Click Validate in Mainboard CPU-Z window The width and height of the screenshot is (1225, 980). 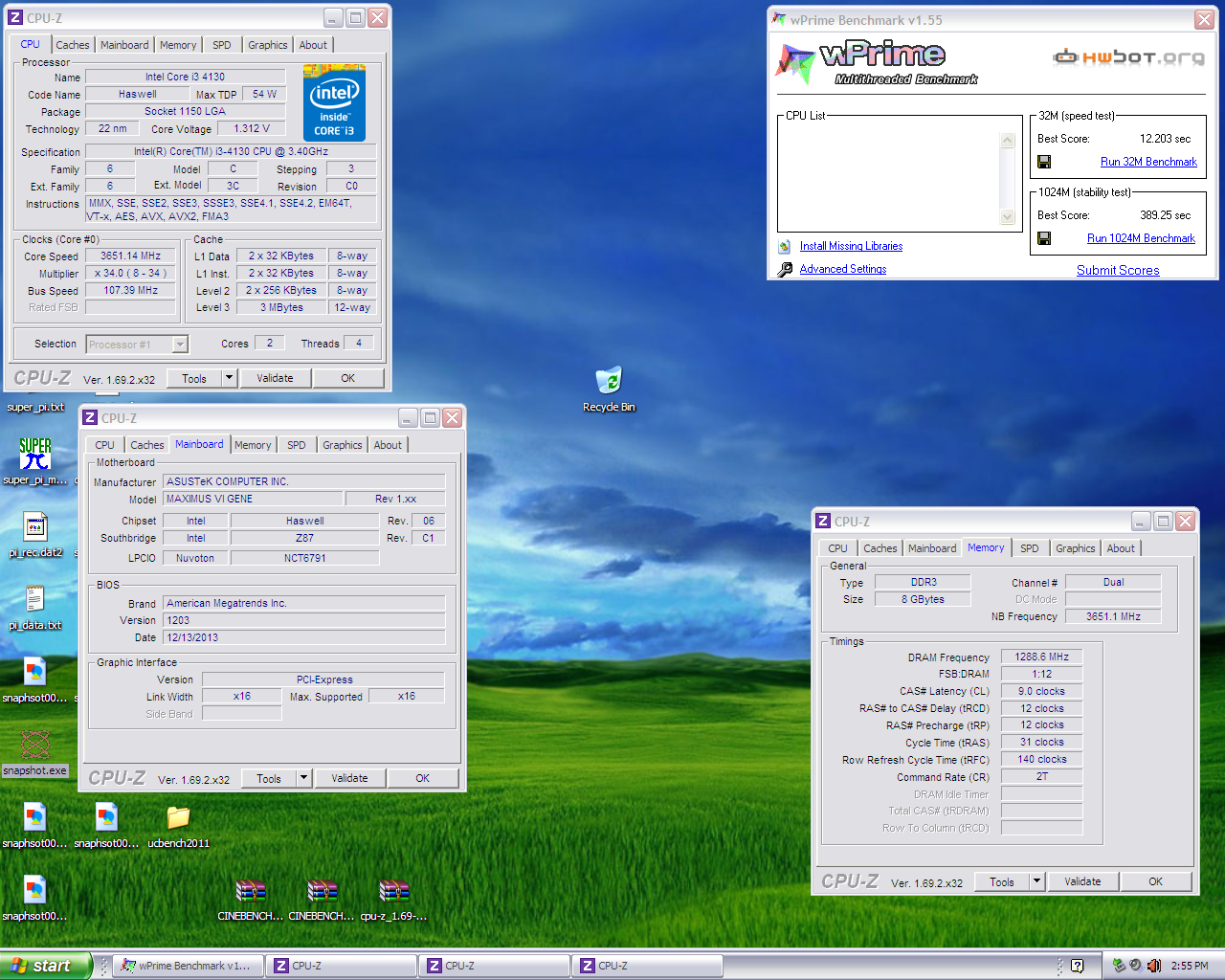pos(350,778)
